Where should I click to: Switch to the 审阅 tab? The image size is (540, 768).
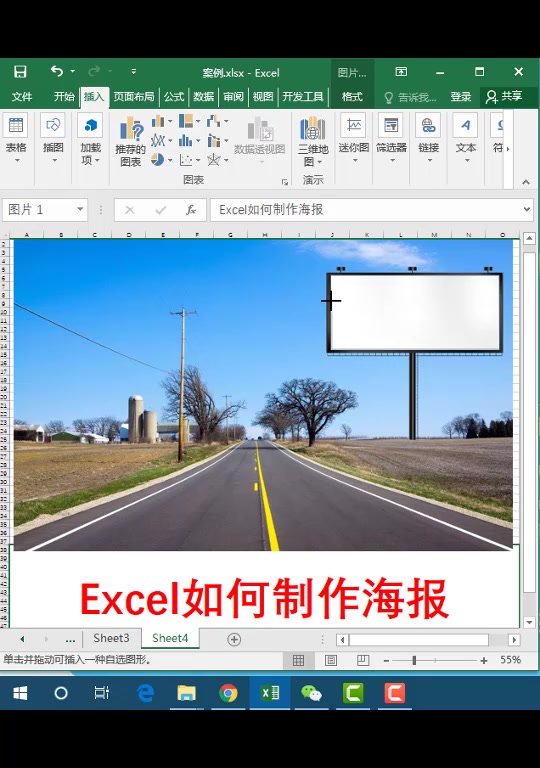(233, 96)
